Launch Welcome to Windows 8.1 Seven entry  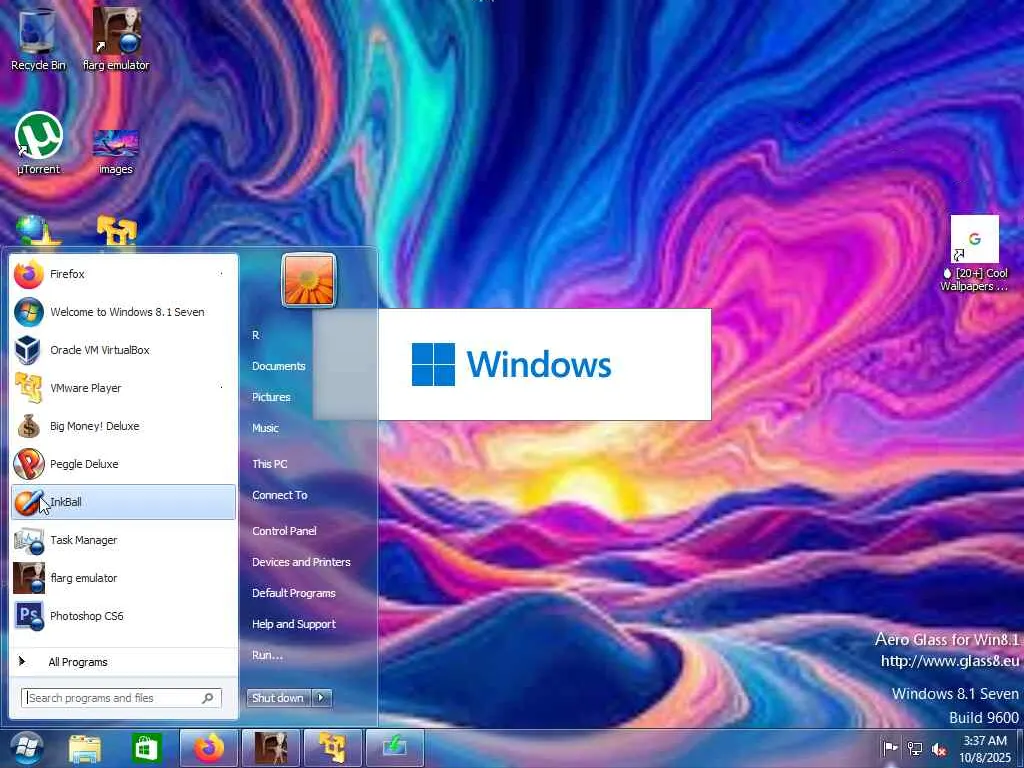(123, 312)
